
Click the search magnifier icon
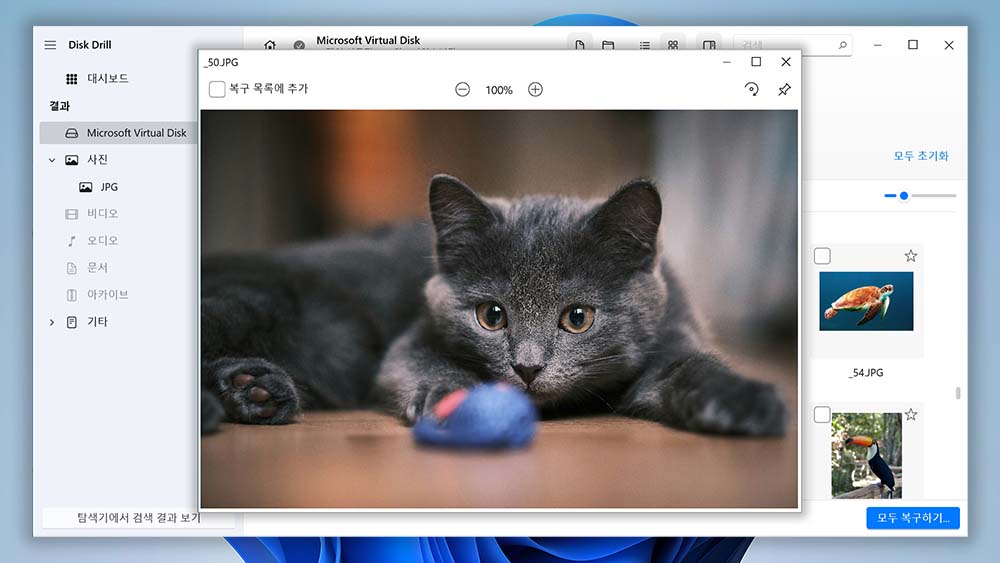842,45
